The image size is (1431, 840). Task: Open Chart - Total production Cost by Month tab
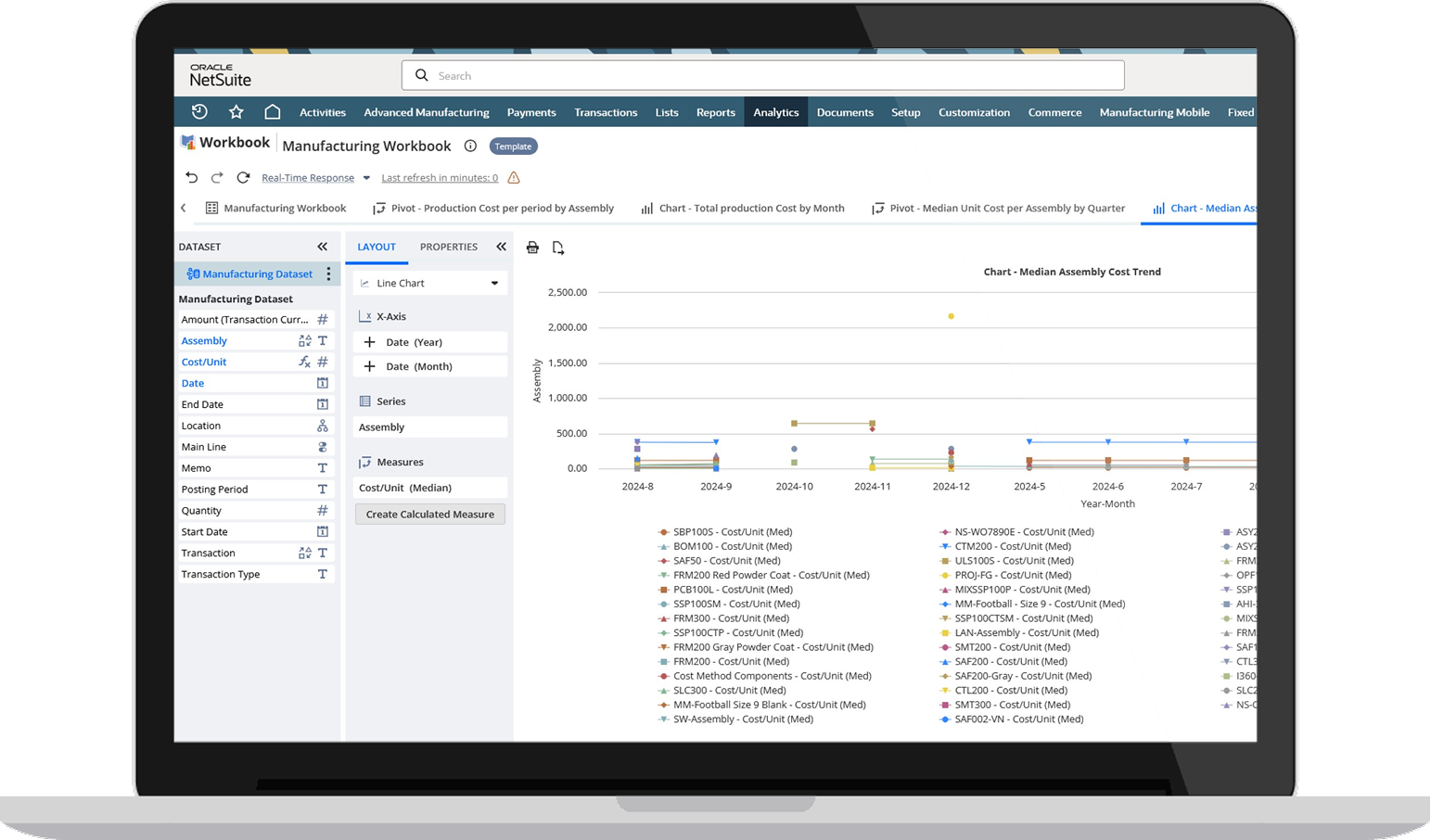tap(743, 208)
